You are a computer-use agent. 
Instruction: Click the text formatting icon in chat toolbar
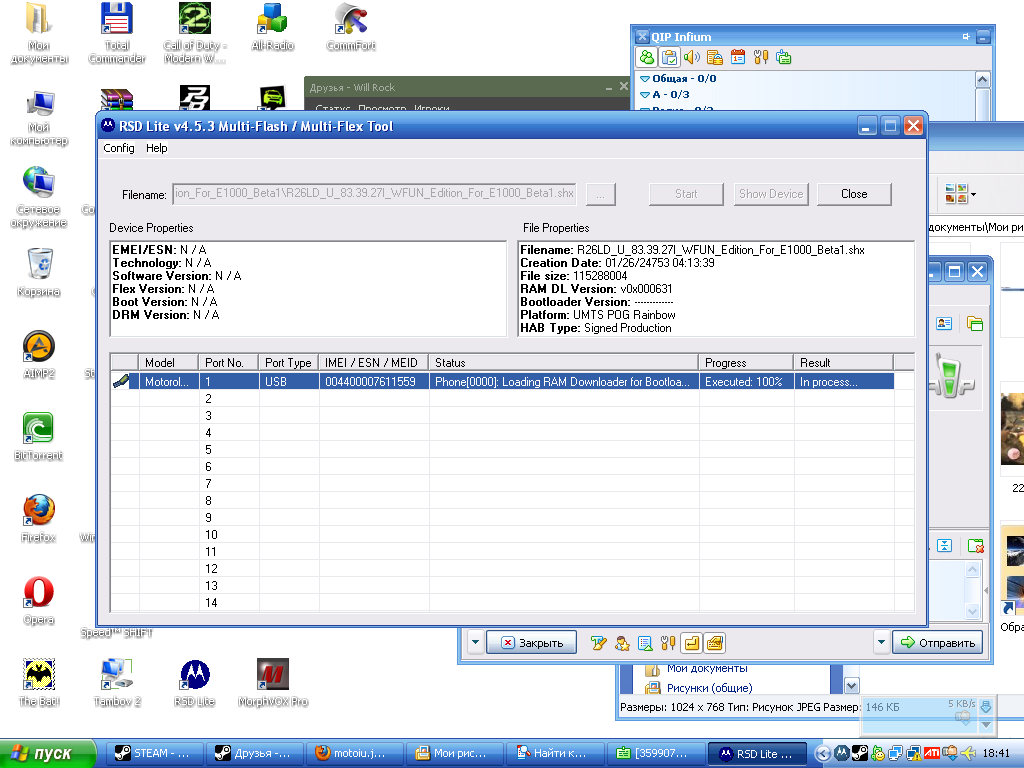[598, 643]
